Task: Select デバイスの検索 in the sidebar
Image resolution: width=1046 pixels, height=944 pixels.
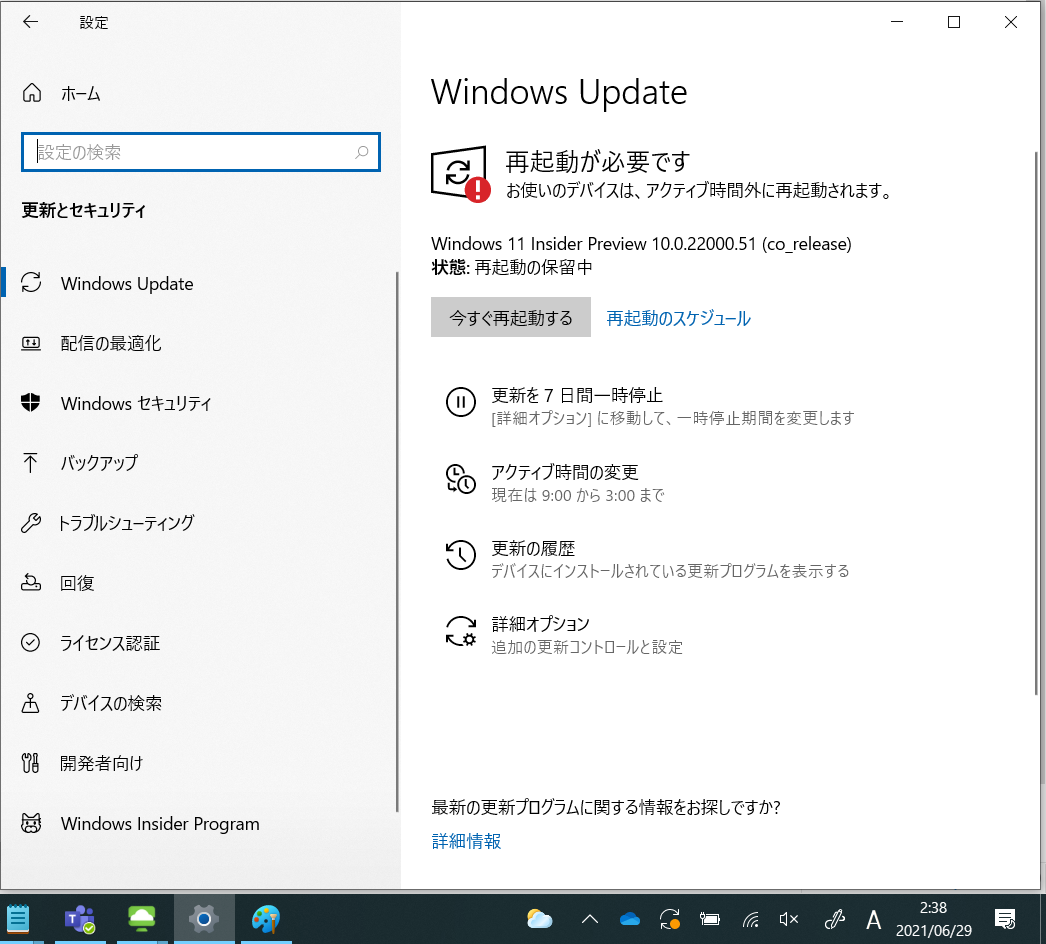Action: point(111,703)
